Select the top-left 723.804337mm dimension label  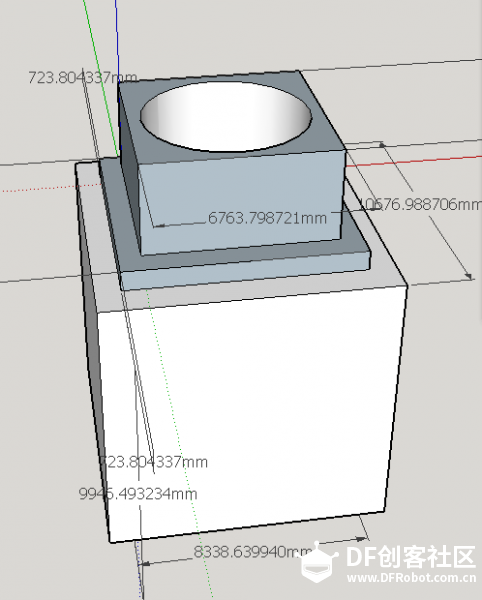pos(83,77)
